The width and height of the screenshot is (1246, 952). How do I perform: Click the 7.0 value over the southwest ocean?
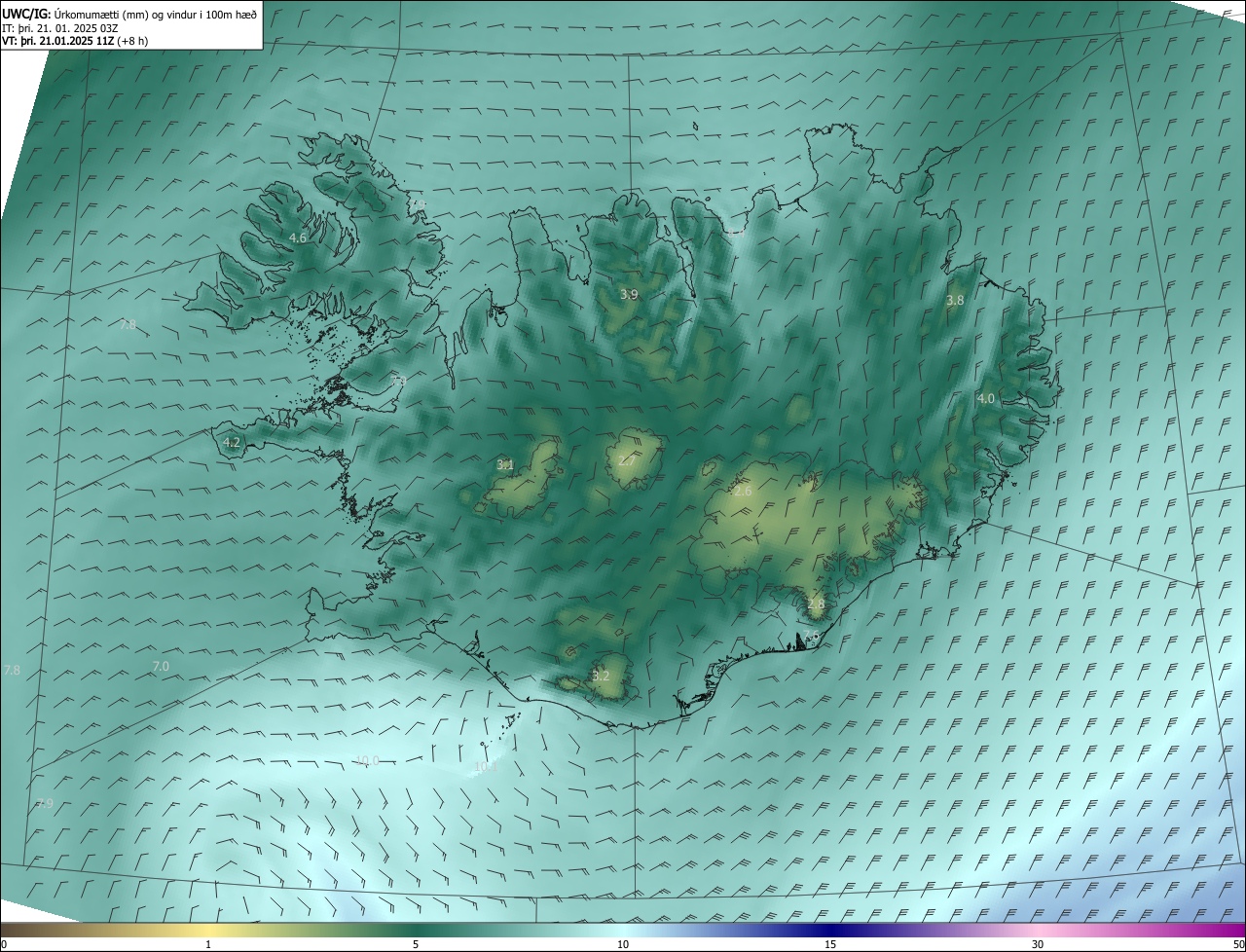click(x=161, y=666)
